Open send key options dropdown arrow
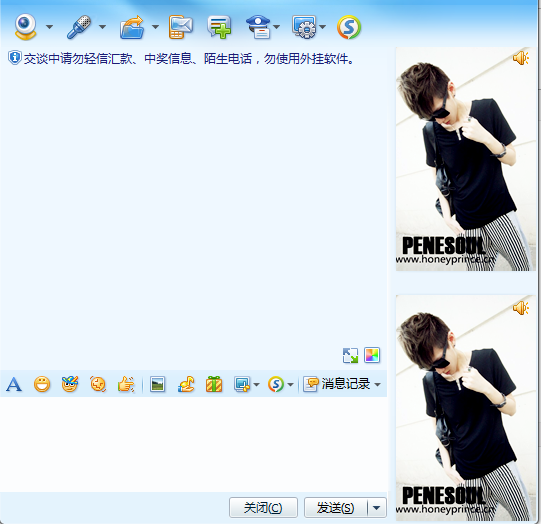Image resolution: width=541 pixels, height=524 pixels. [x=377, y=507]
